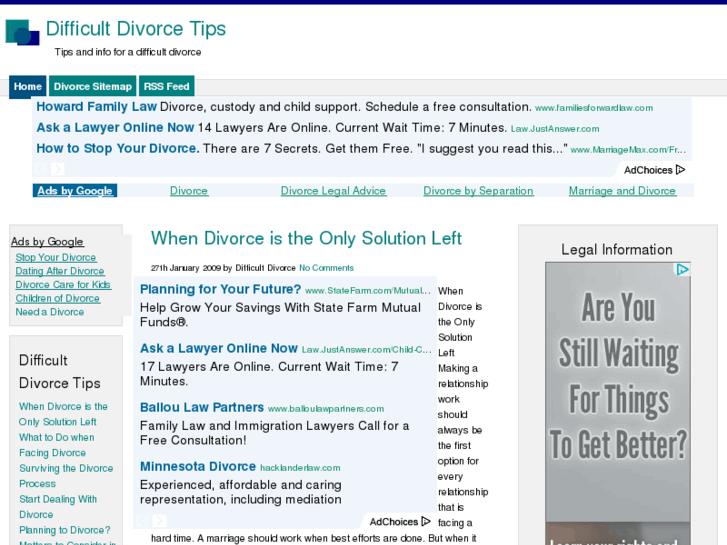The image size is (727, 545).
Task: Click the AdChoices icon below the Minnesota Divorce ad
Action: tap(426, 521)
